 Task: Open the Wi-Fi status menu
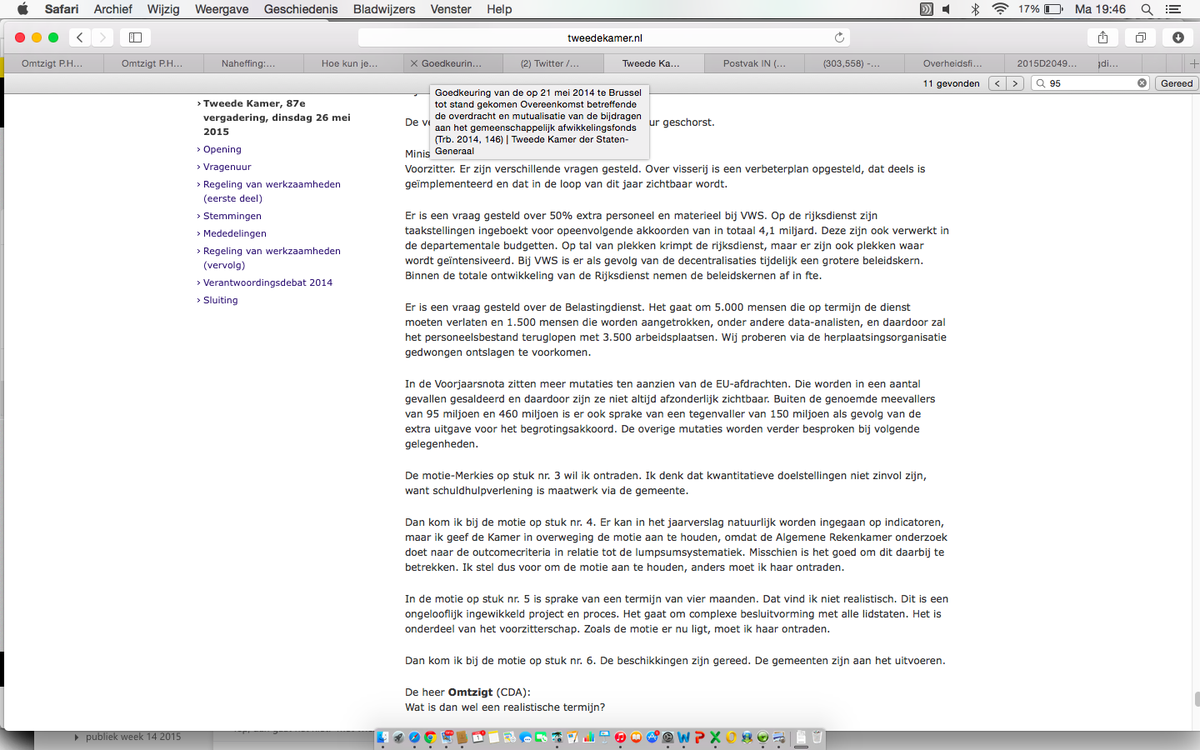(1000, 9)
